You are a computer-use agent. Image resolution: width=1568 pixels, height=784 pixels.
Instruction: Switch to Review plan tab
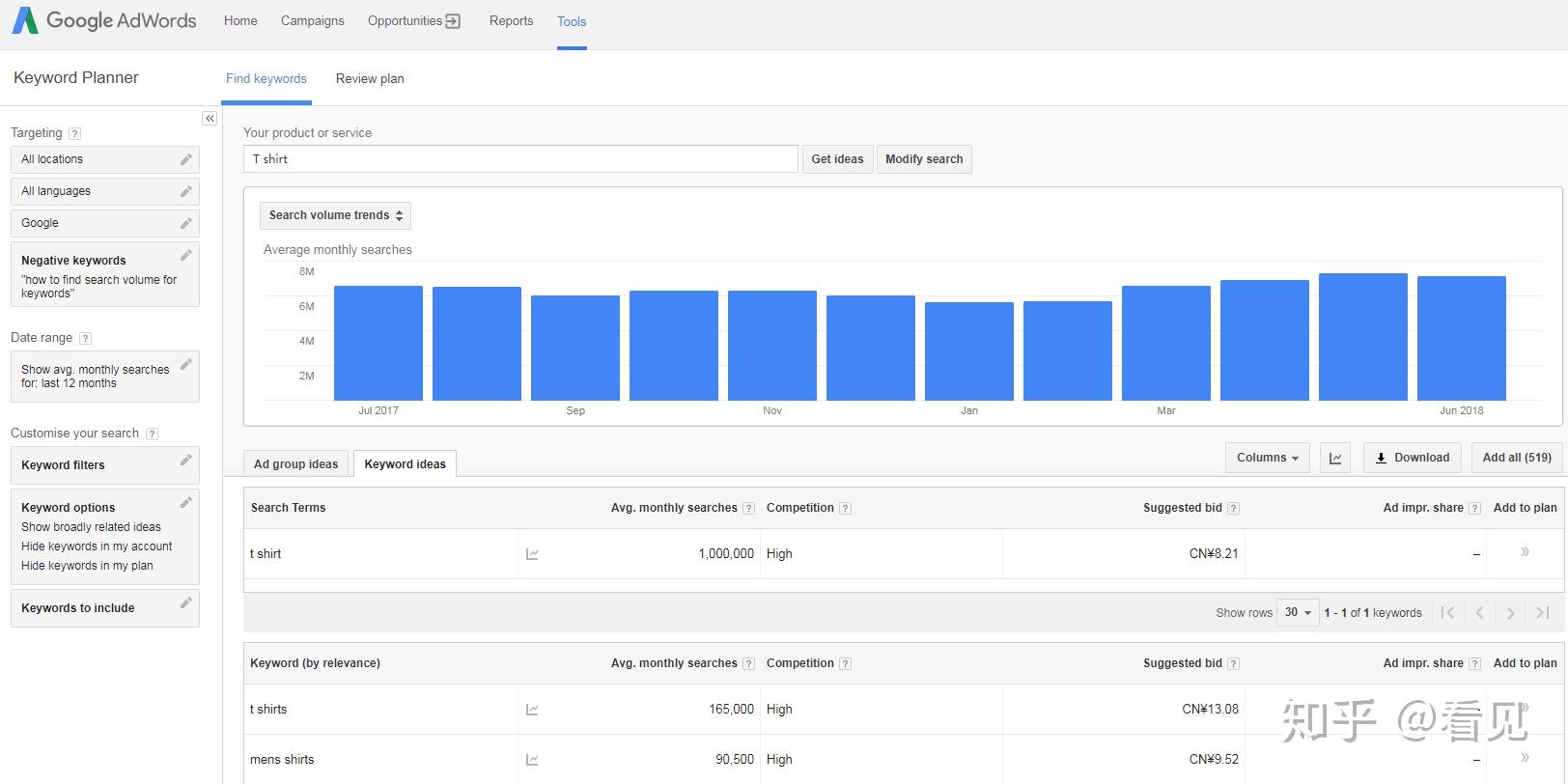click(370, 78)
